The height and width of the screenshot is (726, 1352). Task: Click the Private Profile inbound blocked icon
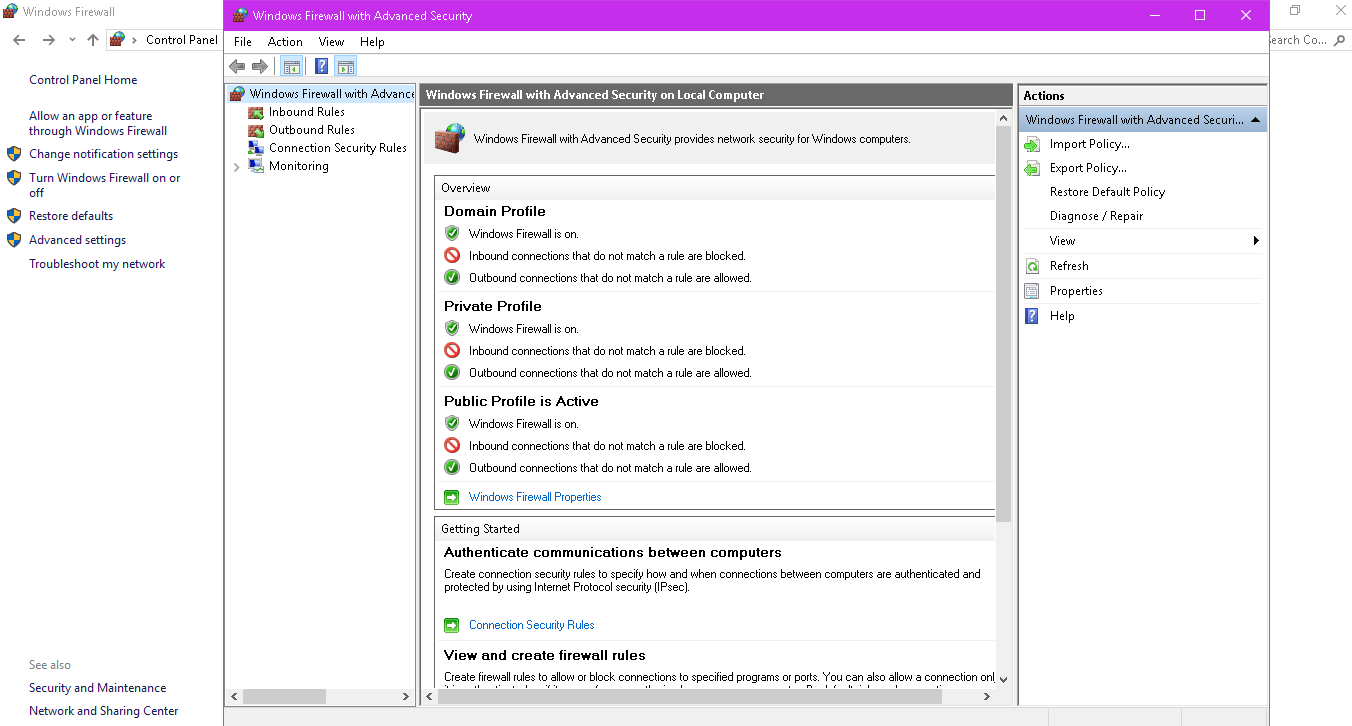tap(452, 351)
